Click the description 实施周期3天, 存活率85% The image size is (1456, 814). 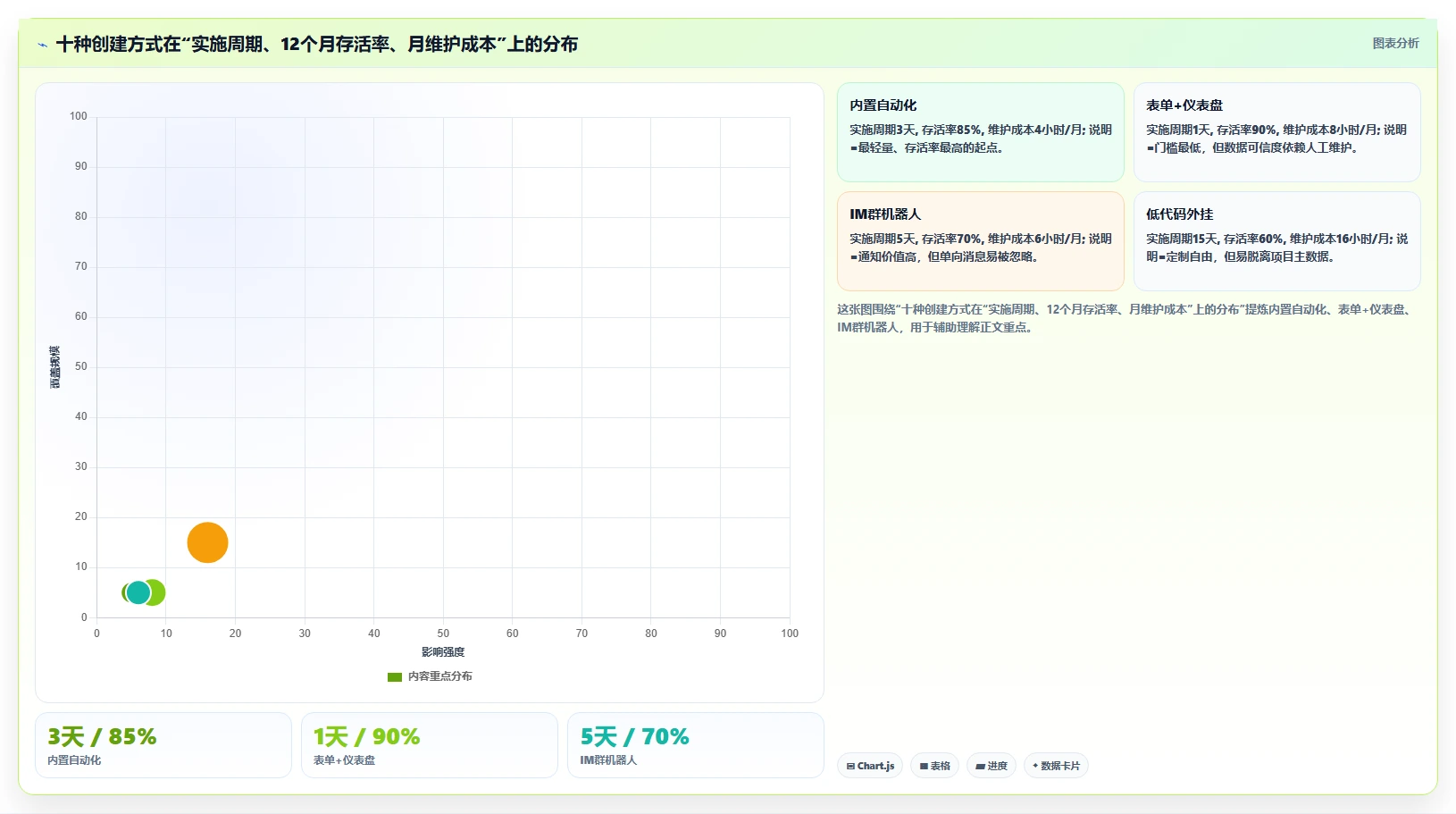(x=981, y=138)
